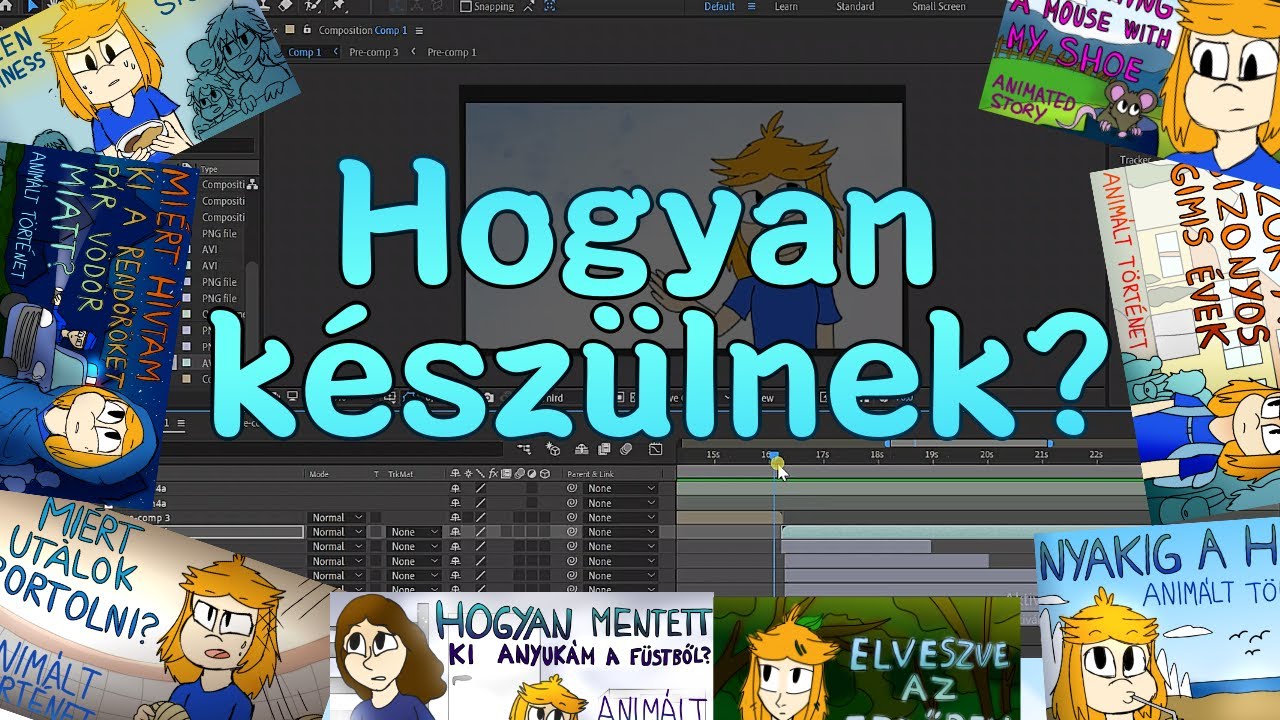Viewport: 1280px width, 720px height.
Task: Select the Puppet Pin tool
Action: 338,6
